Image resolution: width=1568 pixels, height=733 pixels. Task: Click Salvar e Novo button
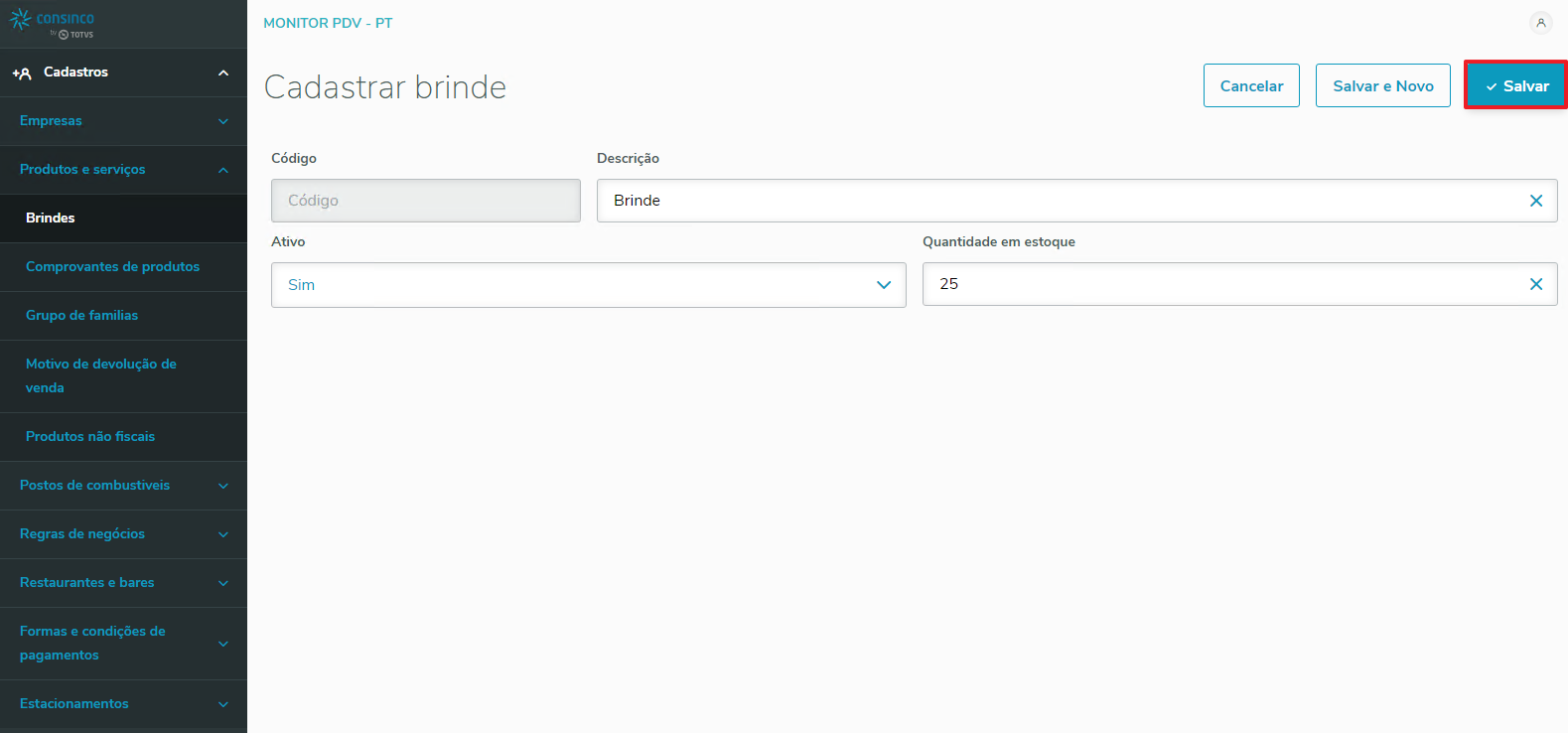(x=1383, y=85)
